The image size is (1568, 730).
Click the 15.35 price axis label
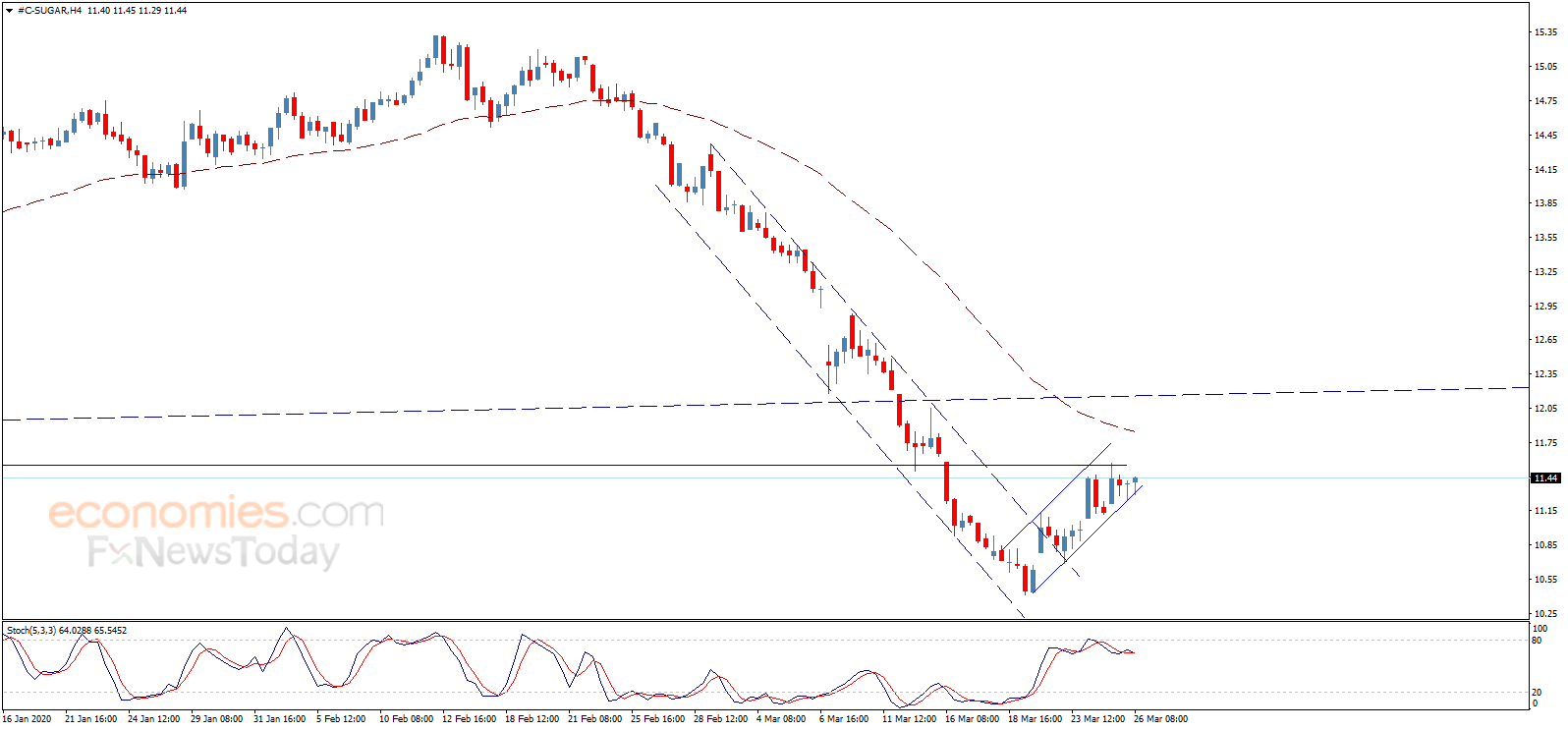(1545, 32)
